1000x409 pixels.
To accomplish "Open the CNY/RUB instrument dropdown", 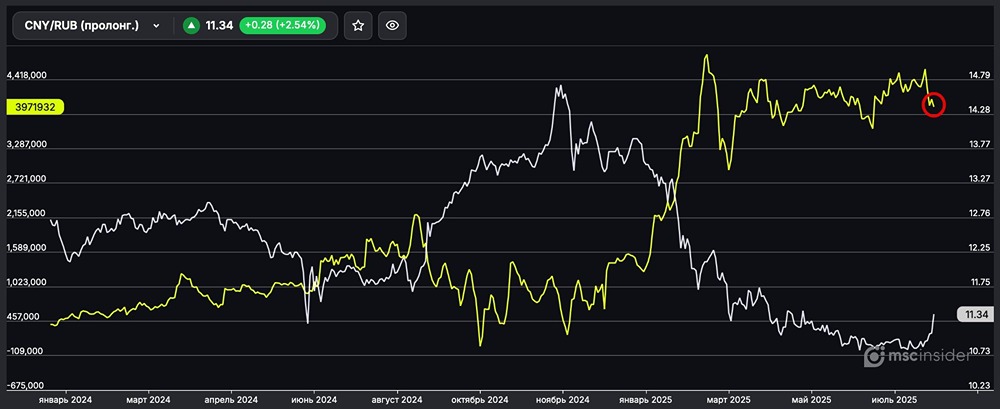I will tap(90, 27).
